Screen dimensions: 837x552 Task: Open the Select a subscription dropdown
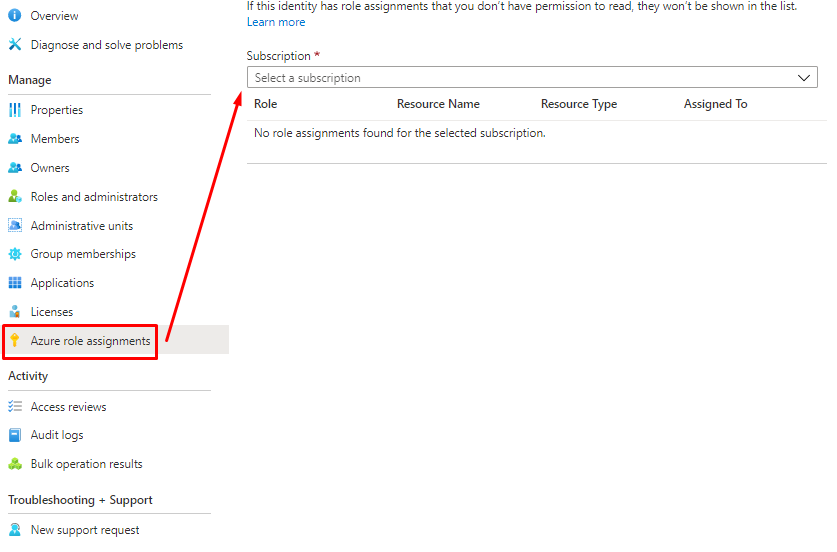[x=520, y=78]
